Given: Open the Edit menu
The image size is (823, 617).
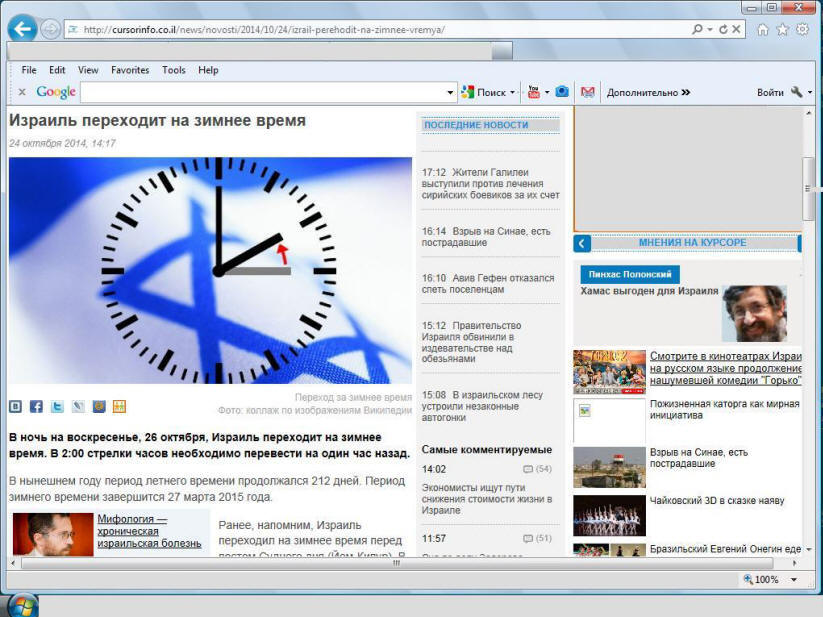Looking at the screenshot, I should click(x=57, y=70).
